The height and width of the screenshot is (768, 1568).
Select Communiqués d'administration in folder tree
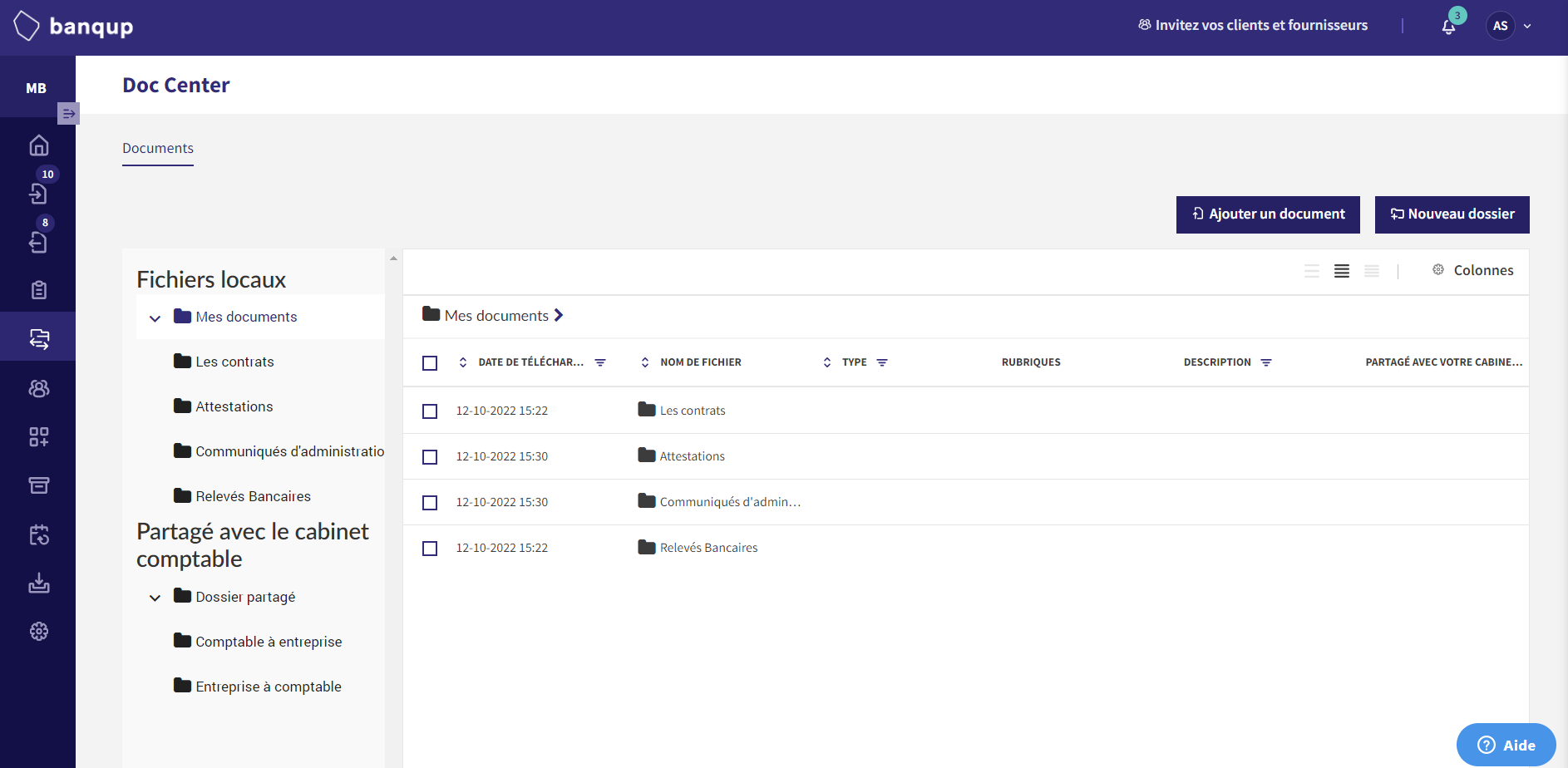279,451
